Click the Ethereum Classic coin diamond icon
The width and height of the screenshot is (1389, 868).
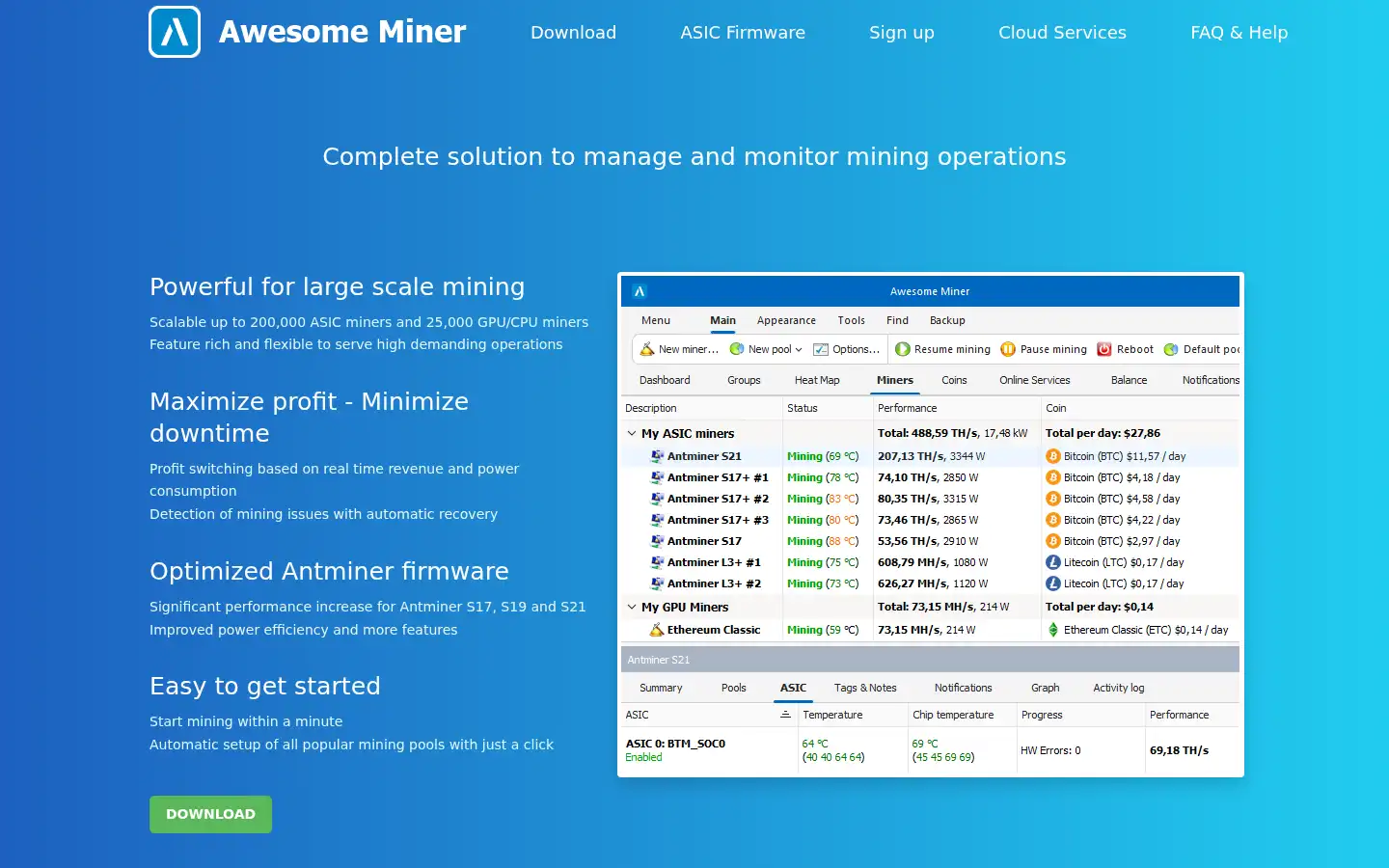pos(1053,630)
